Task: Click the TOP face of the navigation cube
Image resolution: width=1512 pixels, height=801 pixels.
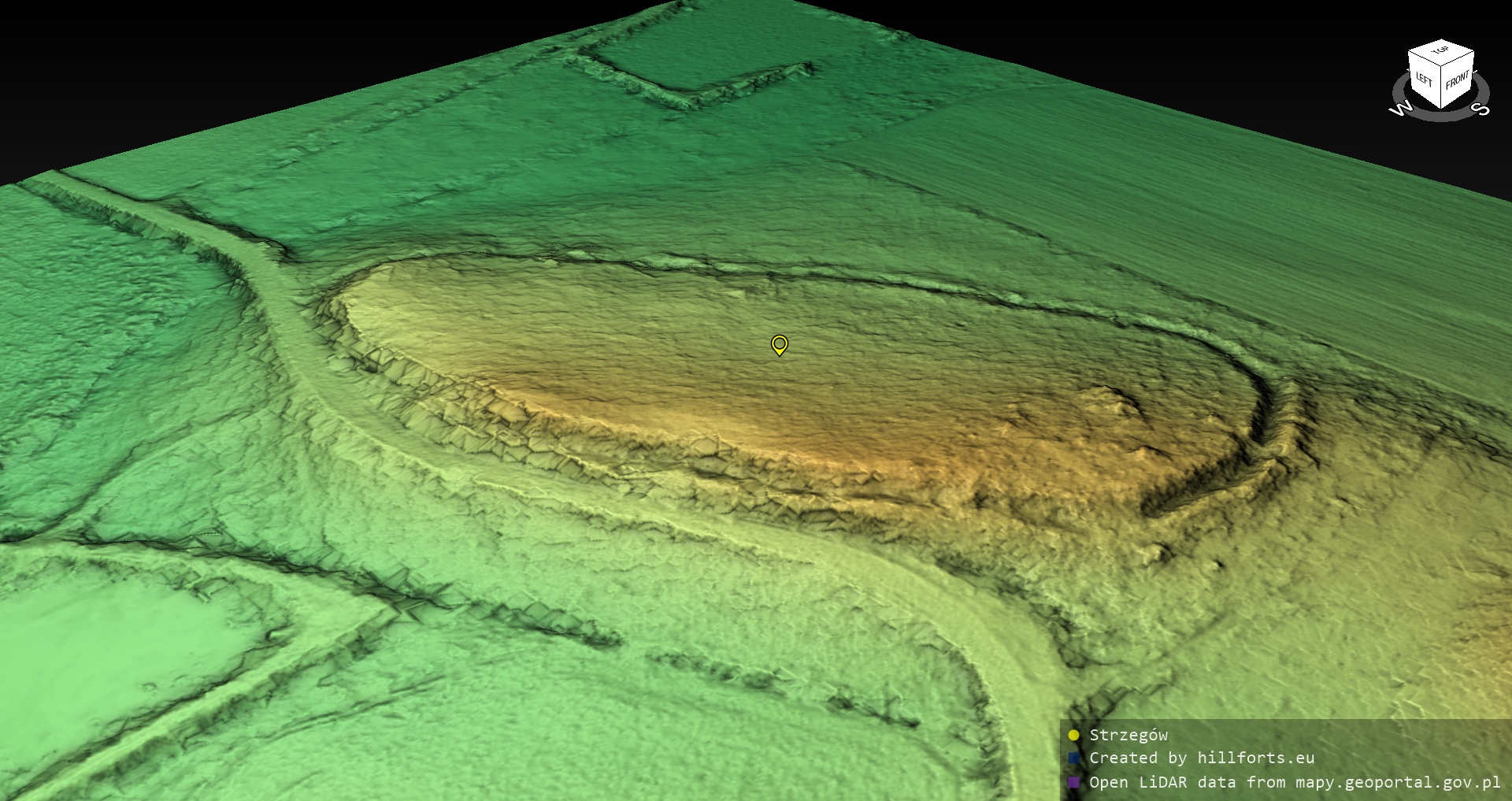Action: pyautogui.click(x=1440, y=52)
